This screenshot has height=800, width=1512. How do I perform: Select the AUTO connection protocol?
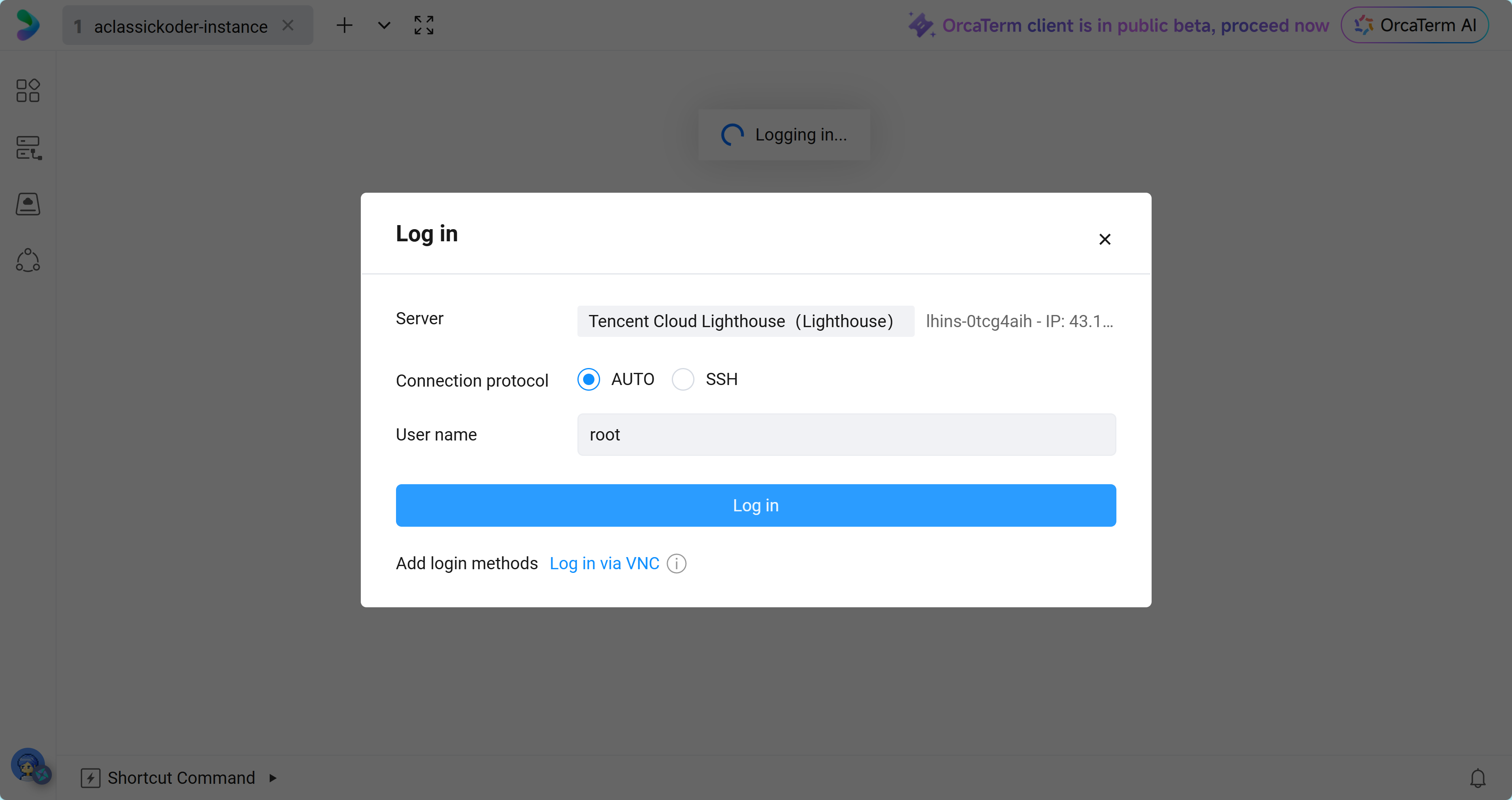588,379
